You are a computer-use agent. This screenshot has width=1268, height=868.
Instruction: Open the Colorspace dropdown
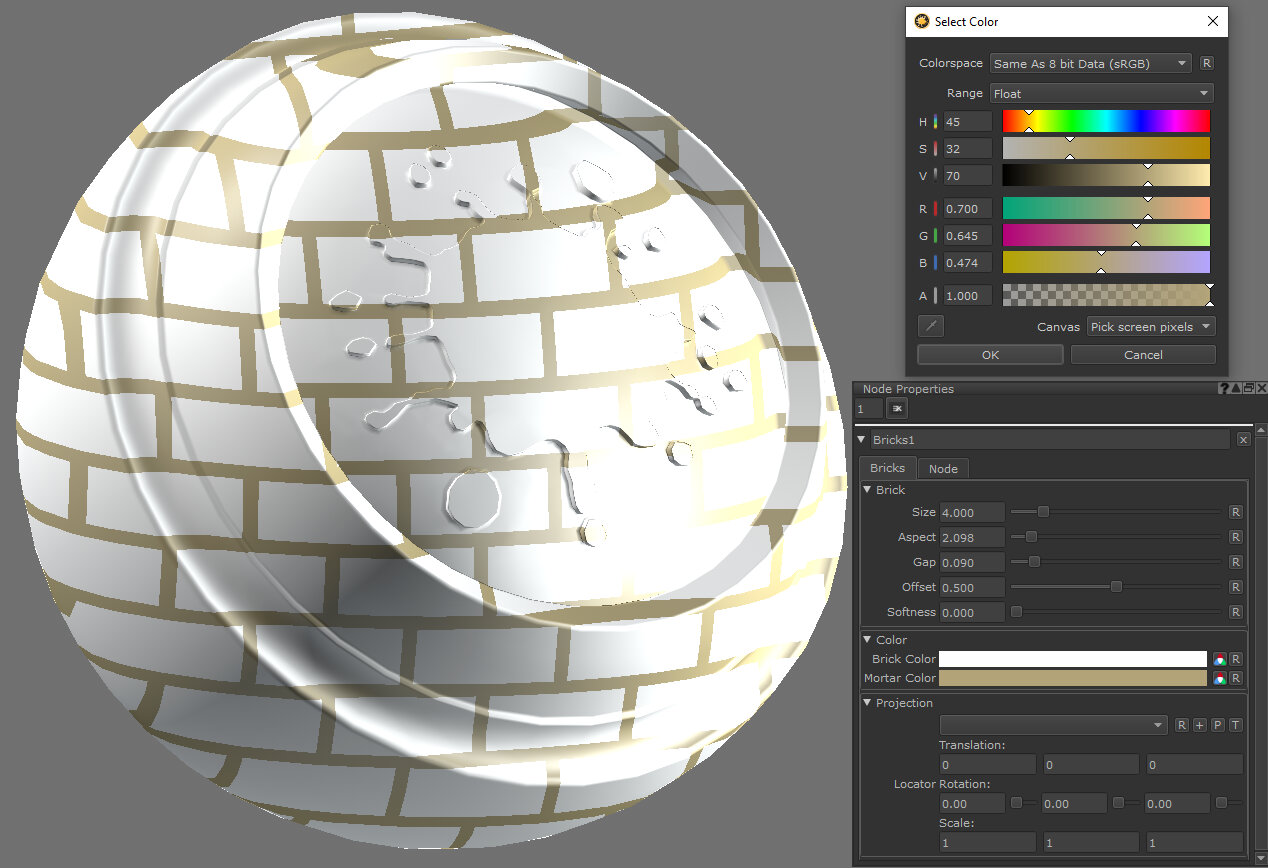(1090, 63)
